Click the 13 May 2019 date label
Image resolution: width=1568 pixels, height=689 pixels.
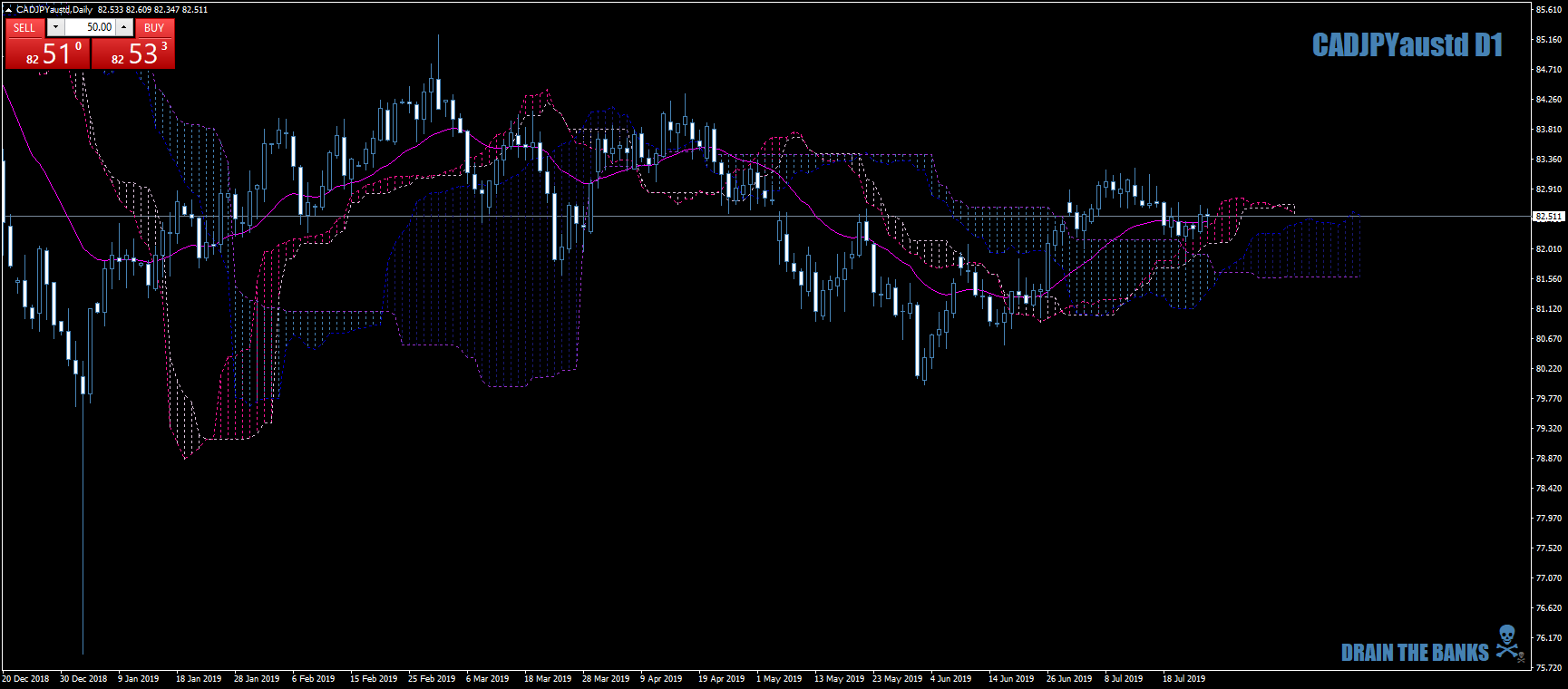840,678
